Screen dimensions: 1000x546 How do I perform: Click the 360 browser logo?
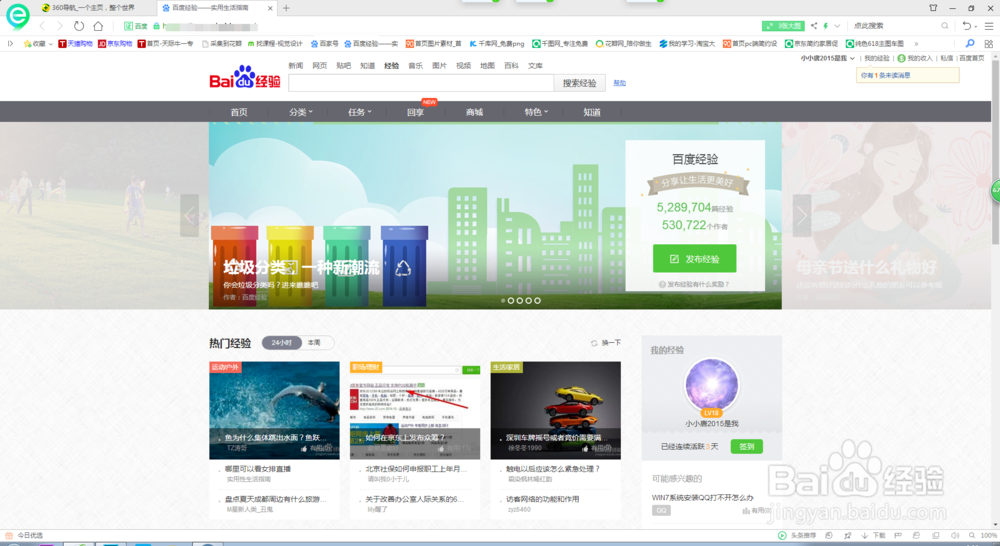tap(17, 16)
